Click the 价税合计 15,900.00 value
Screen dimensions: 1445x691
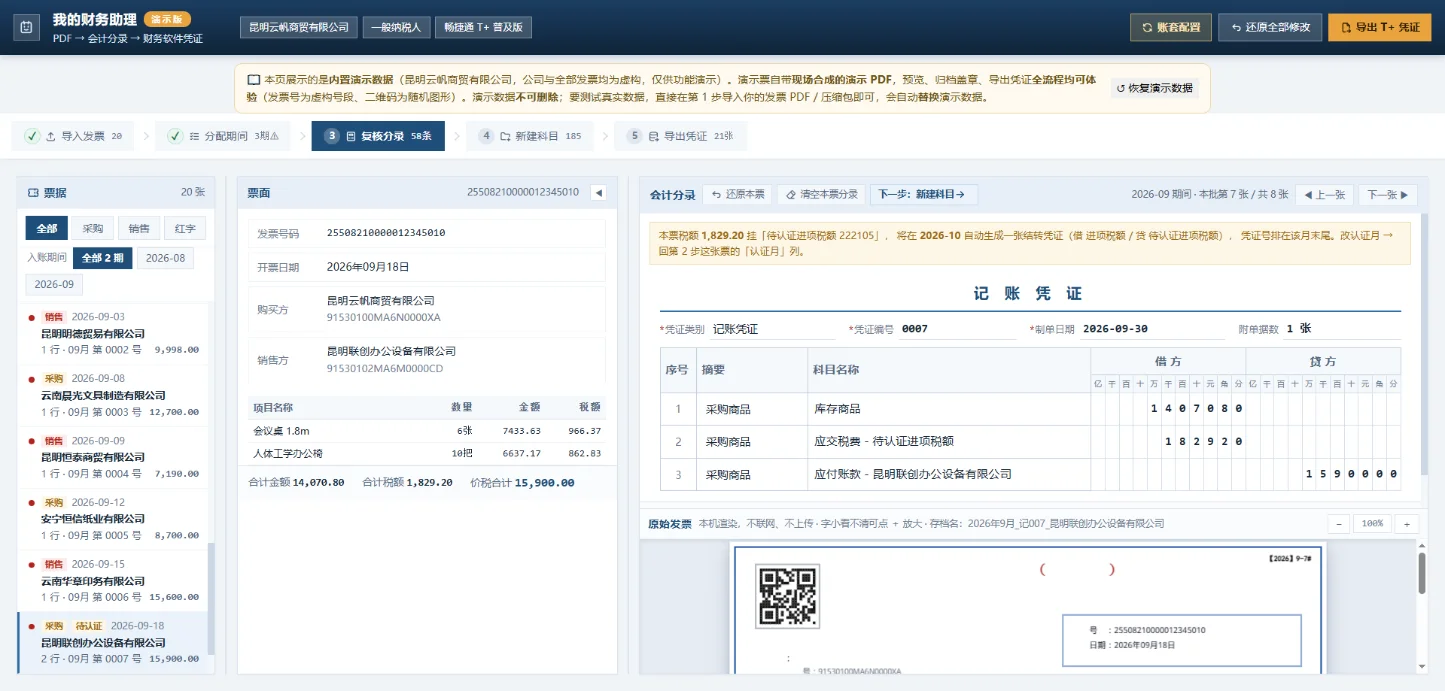click(x=544, y=482)
